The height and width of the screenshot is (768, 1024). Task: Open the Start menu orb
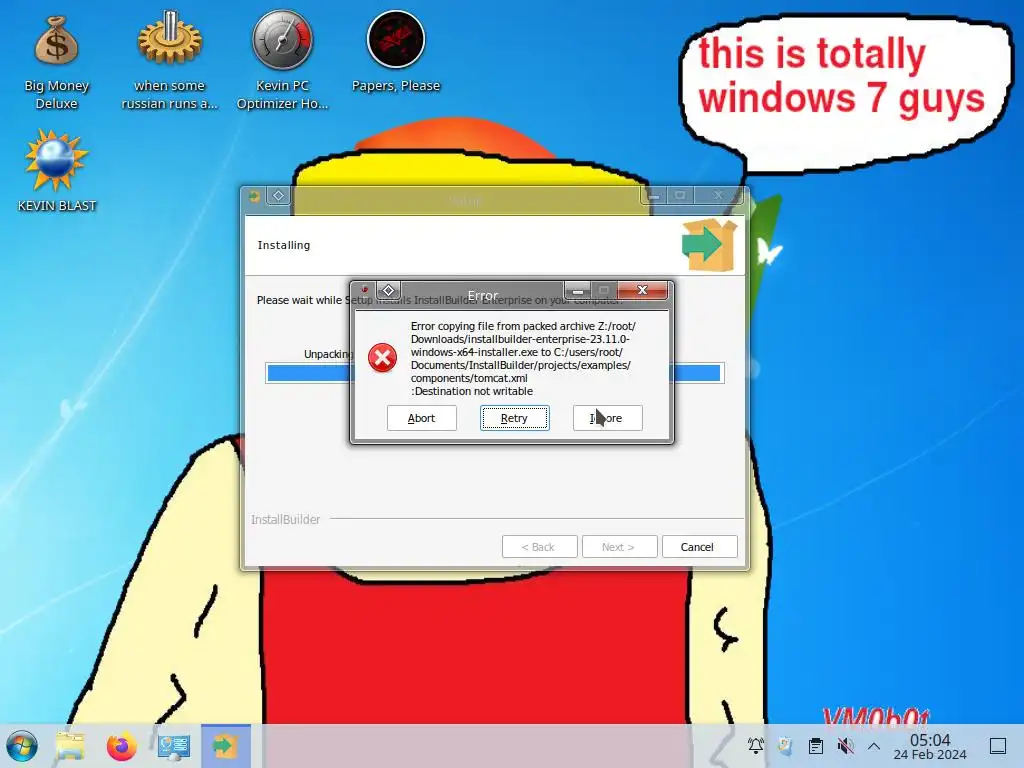coord(22,746)
